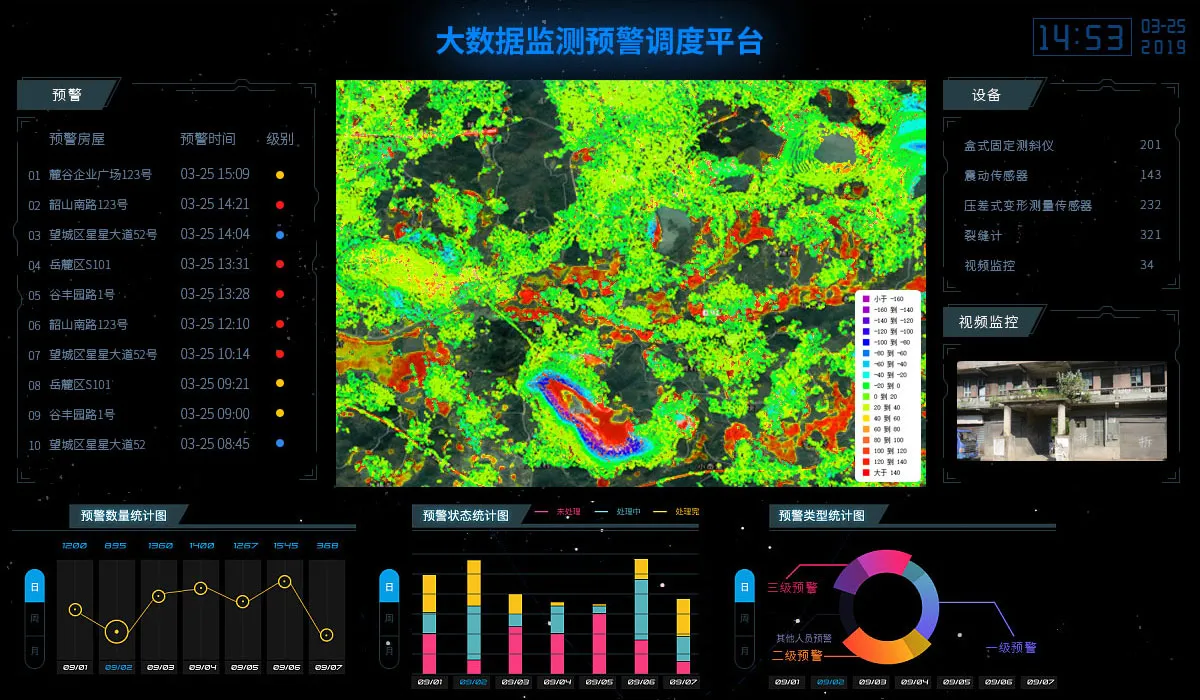Toggle the 未处理 legend marker

[x=541, y=512]
